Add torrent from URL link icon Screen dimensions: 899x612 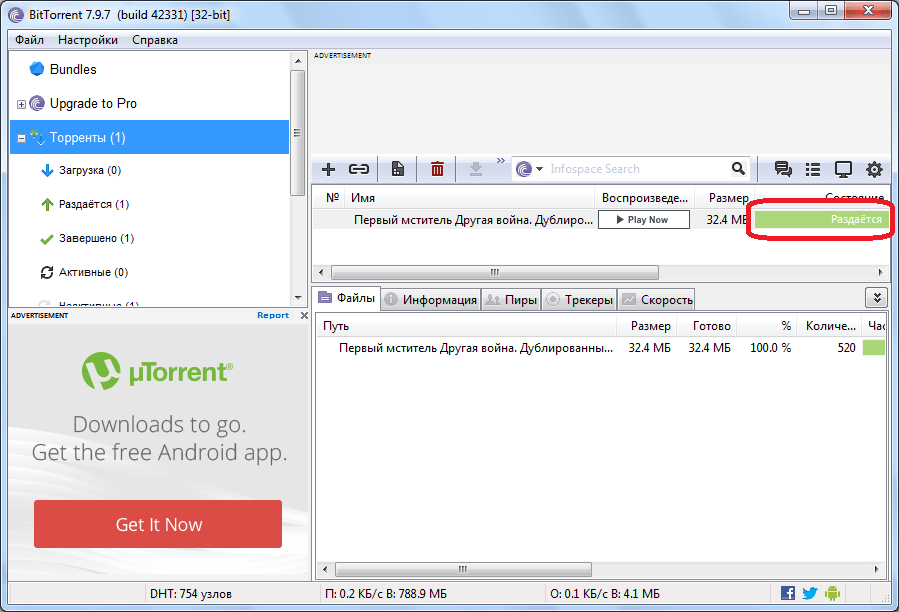coord(359,169)
